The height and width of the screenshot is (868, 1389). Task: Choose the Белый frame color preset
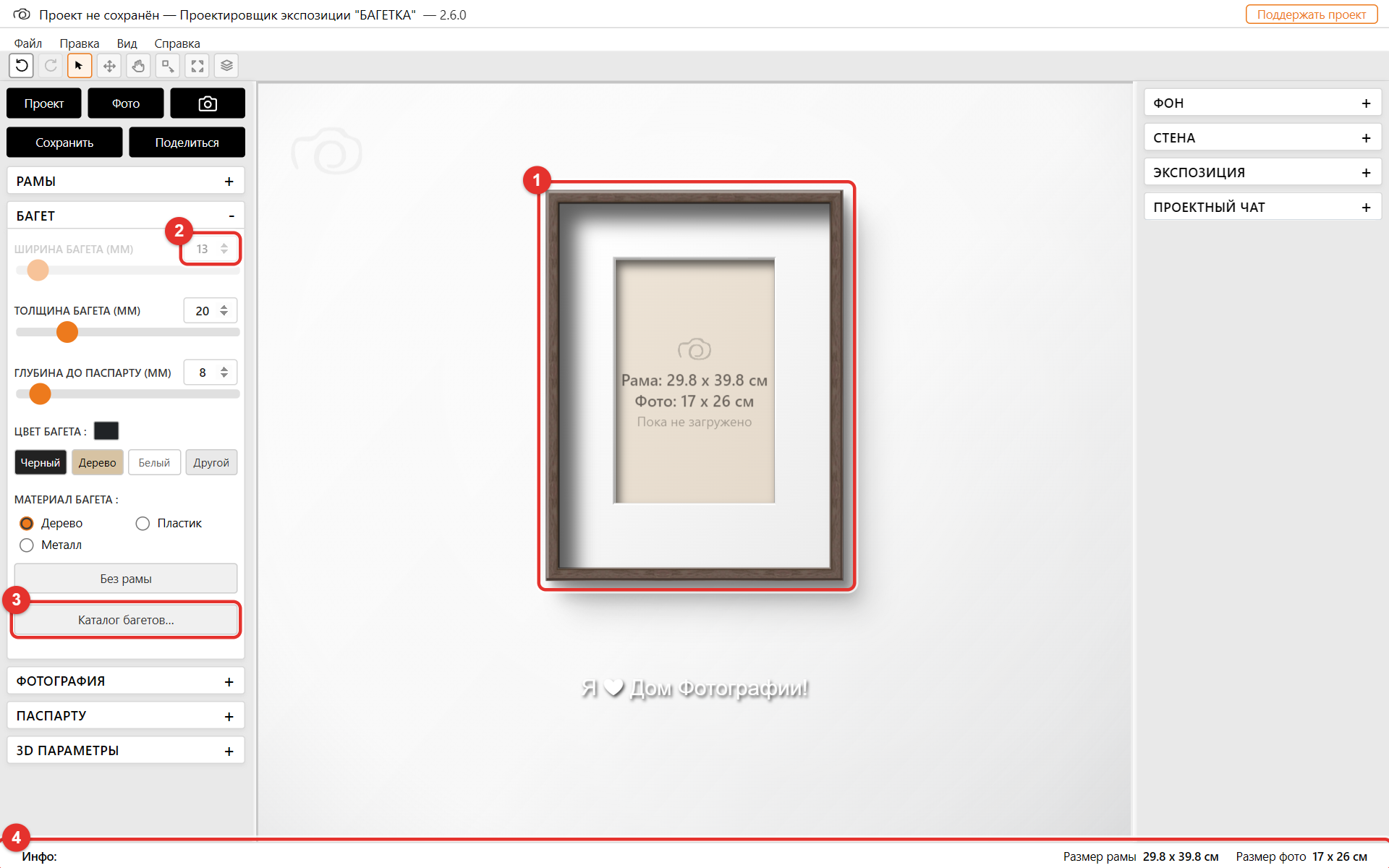tap(154, 462)
